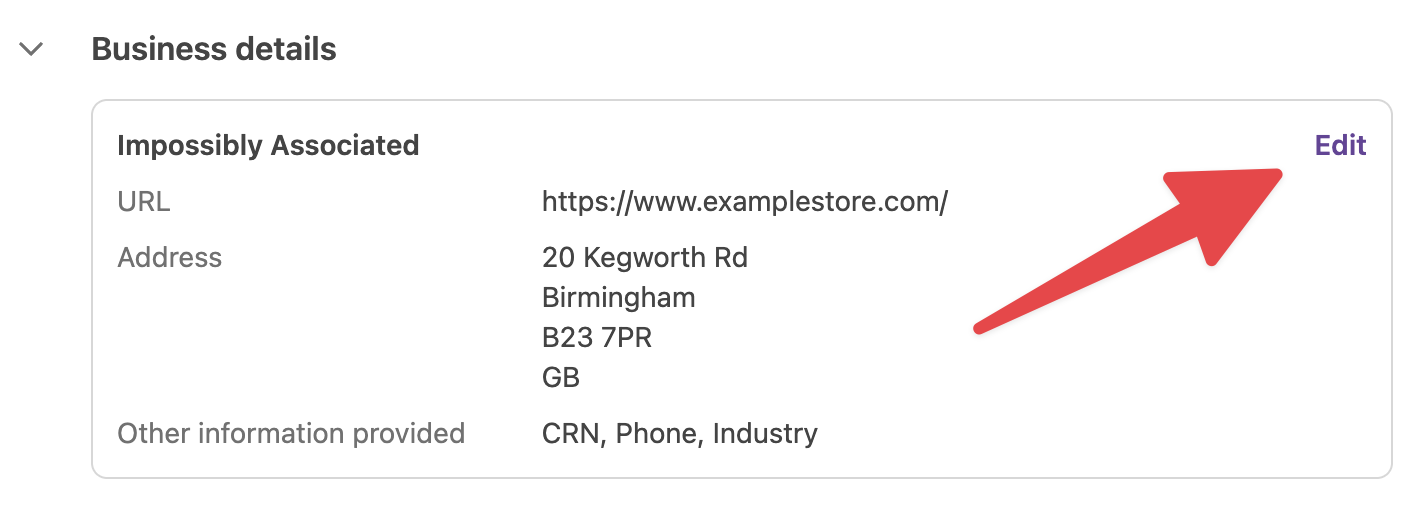1412x507 pixels.
Task: Click the URL field label
Action: (144, 202)
